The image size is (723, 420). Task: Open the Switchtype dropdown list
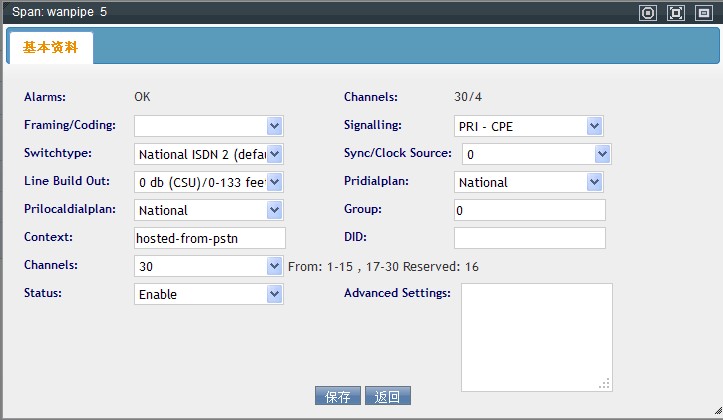coord(209,154)
